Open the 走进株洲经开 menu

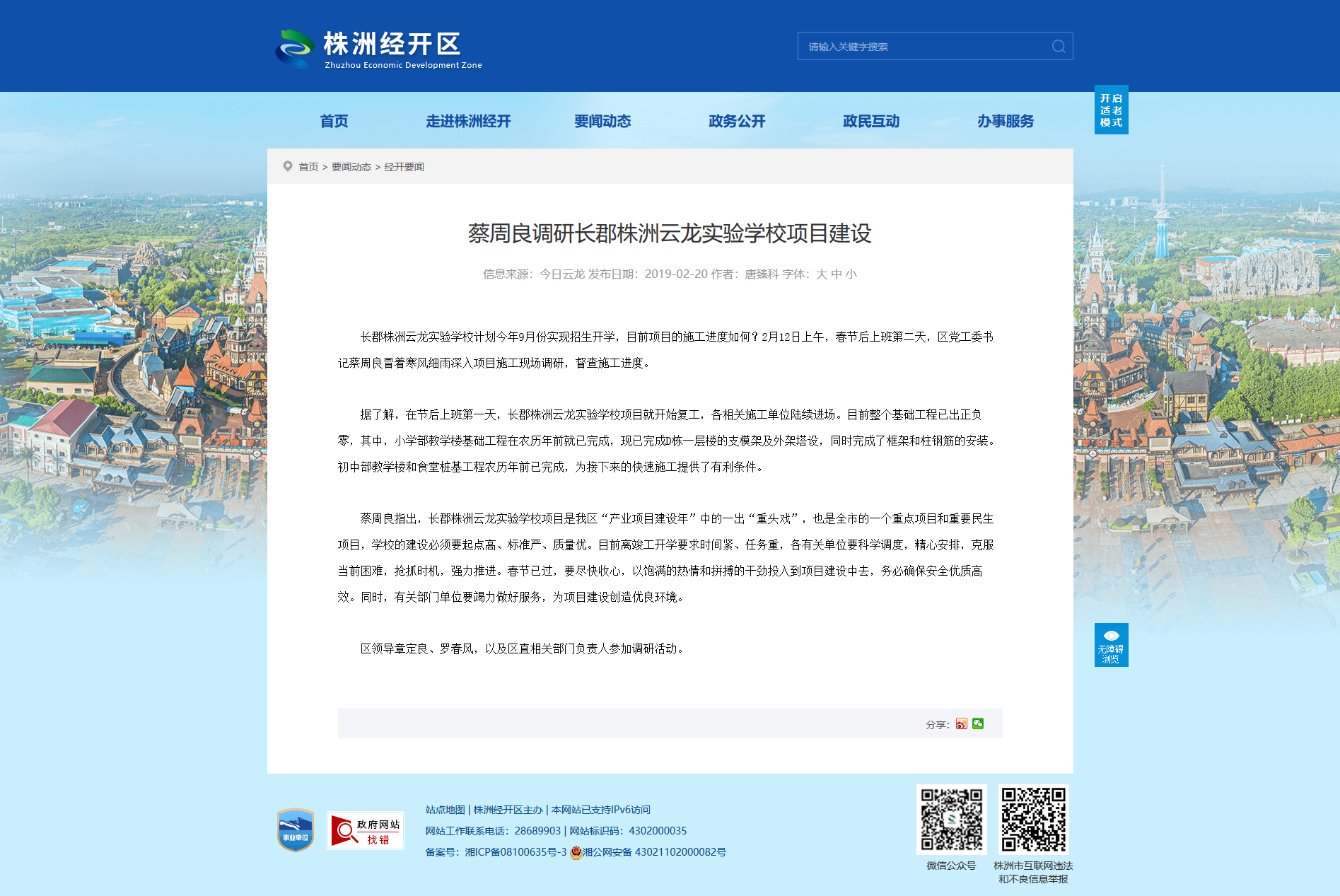(x=468, y=121)
